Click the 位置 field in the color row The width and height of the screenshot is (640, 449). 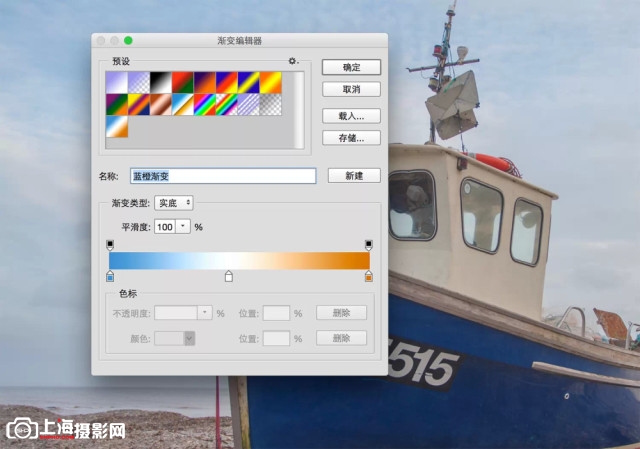point(276,338)
